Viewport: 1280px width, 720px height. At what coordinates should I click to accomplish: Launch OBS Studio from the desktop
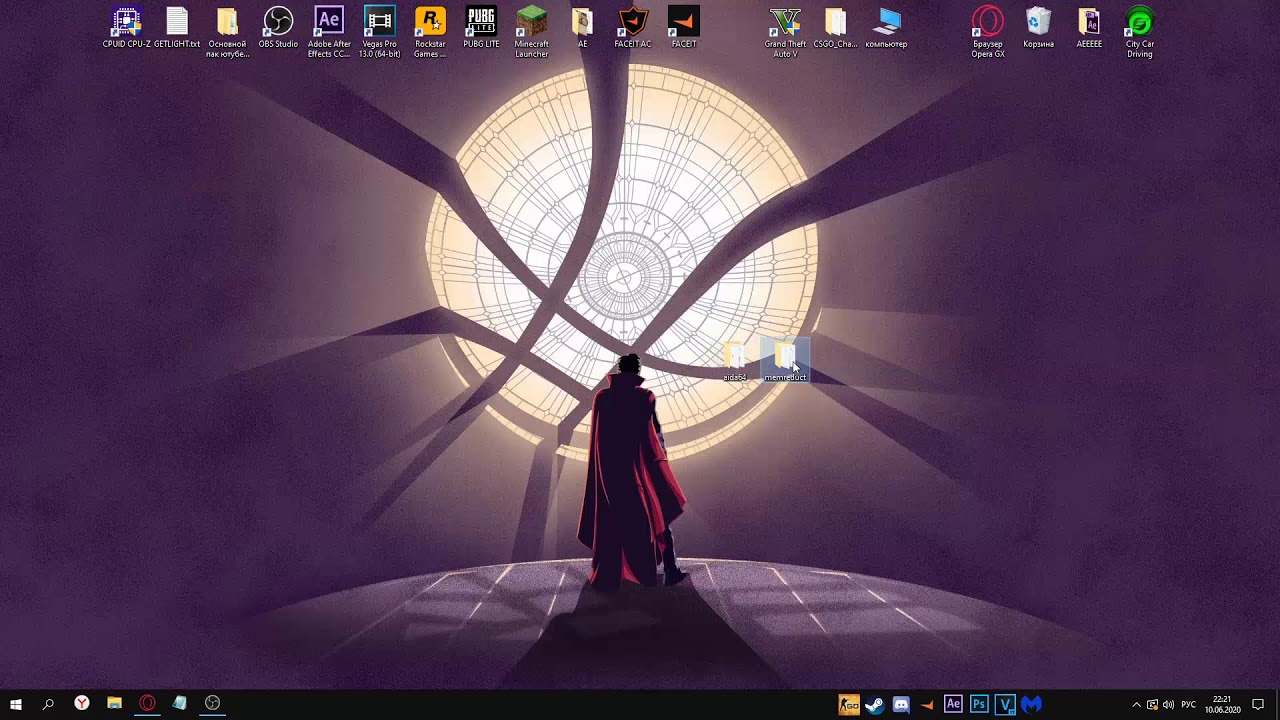point(278,28)
